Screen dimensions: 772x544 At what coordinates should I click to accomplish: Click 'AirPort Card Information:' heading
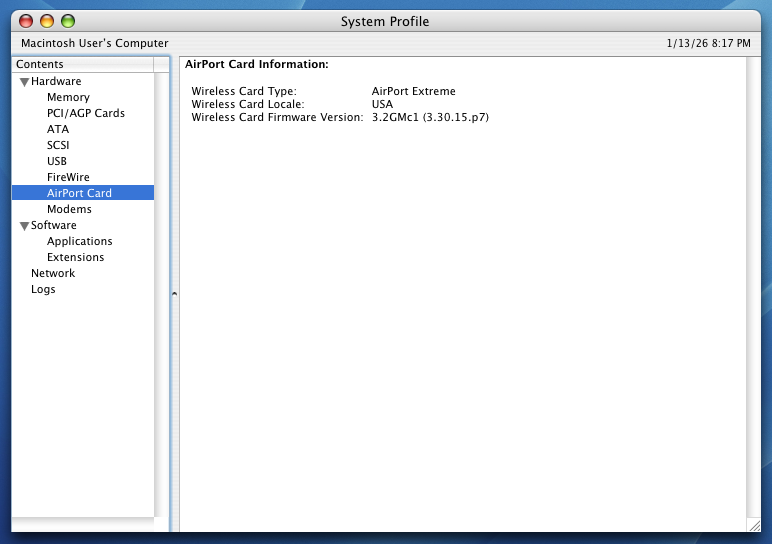click(x=257, y=64)
